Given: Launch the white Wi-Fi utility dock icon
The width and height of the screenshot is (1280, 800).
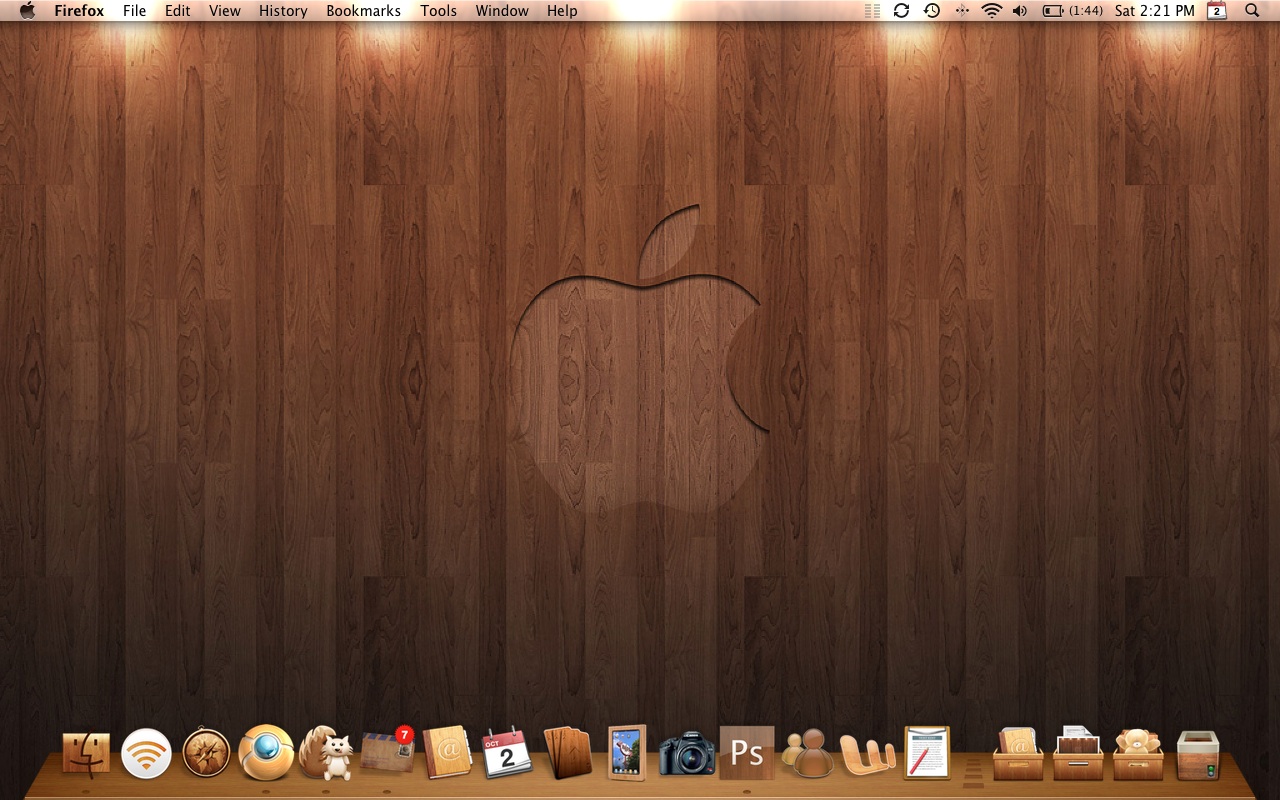Looking at the screenshot, I should (x=146, y=753).
